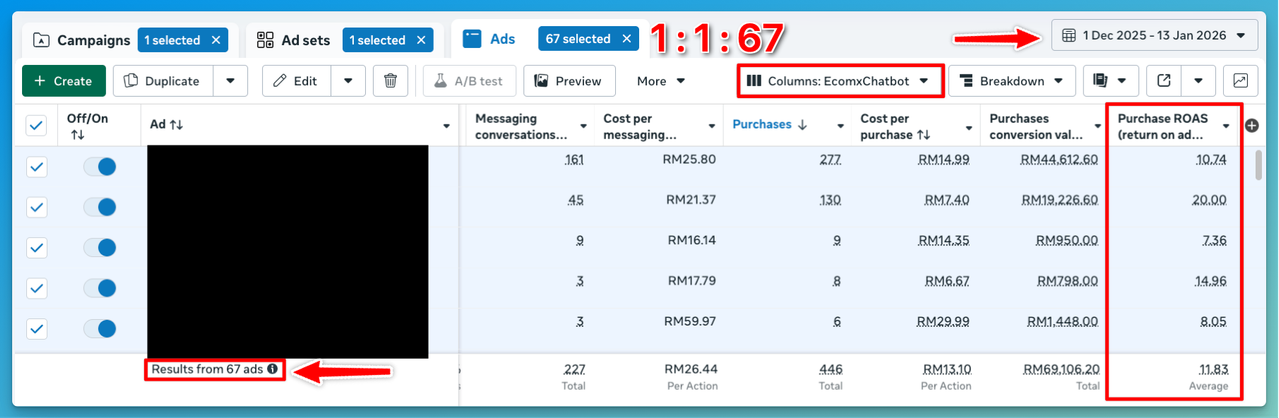
Task: Click the green Create button
Action: pos(64,81)
